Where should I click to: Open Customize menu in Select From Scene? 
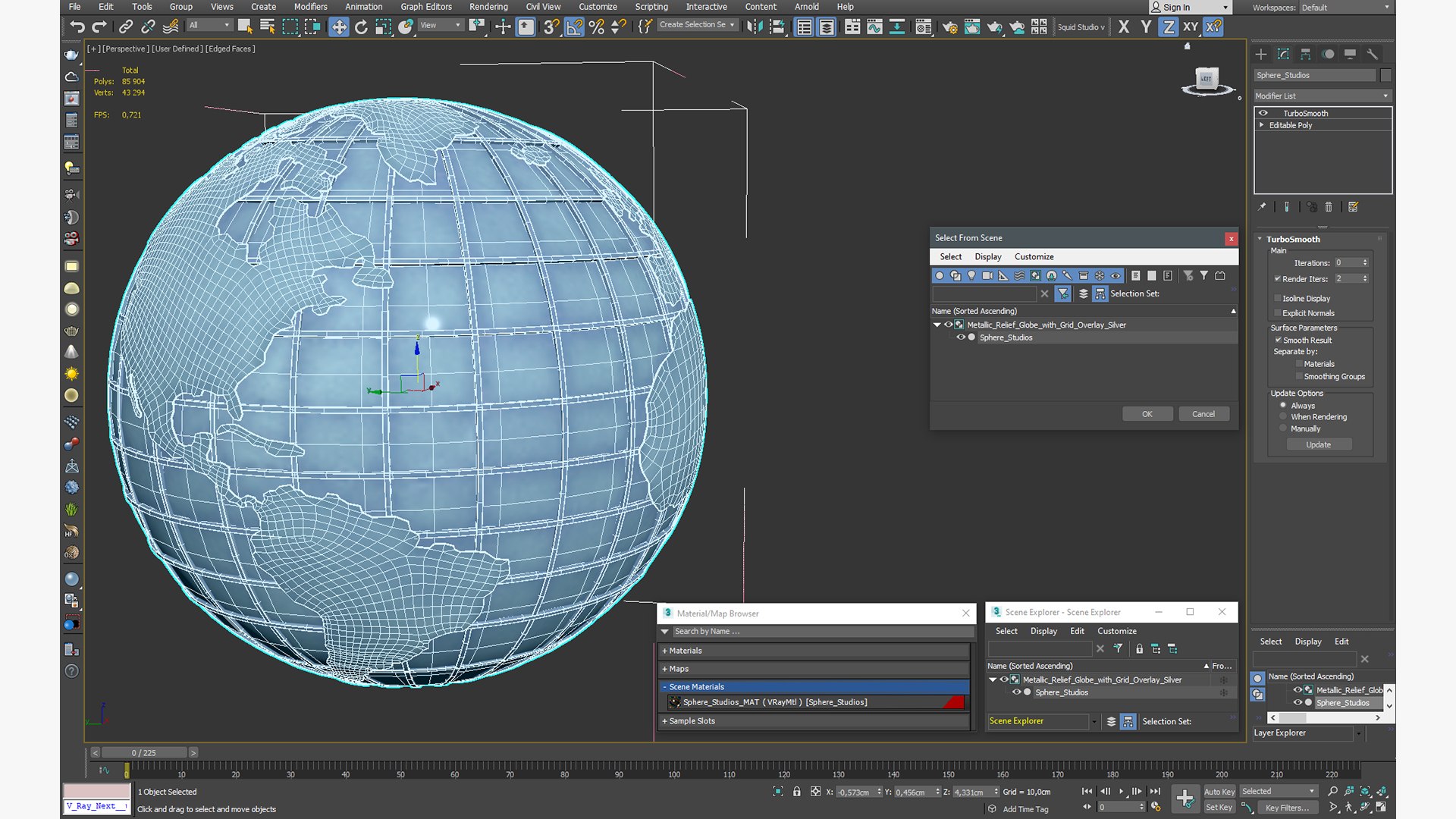click(x=1034, y=257)
